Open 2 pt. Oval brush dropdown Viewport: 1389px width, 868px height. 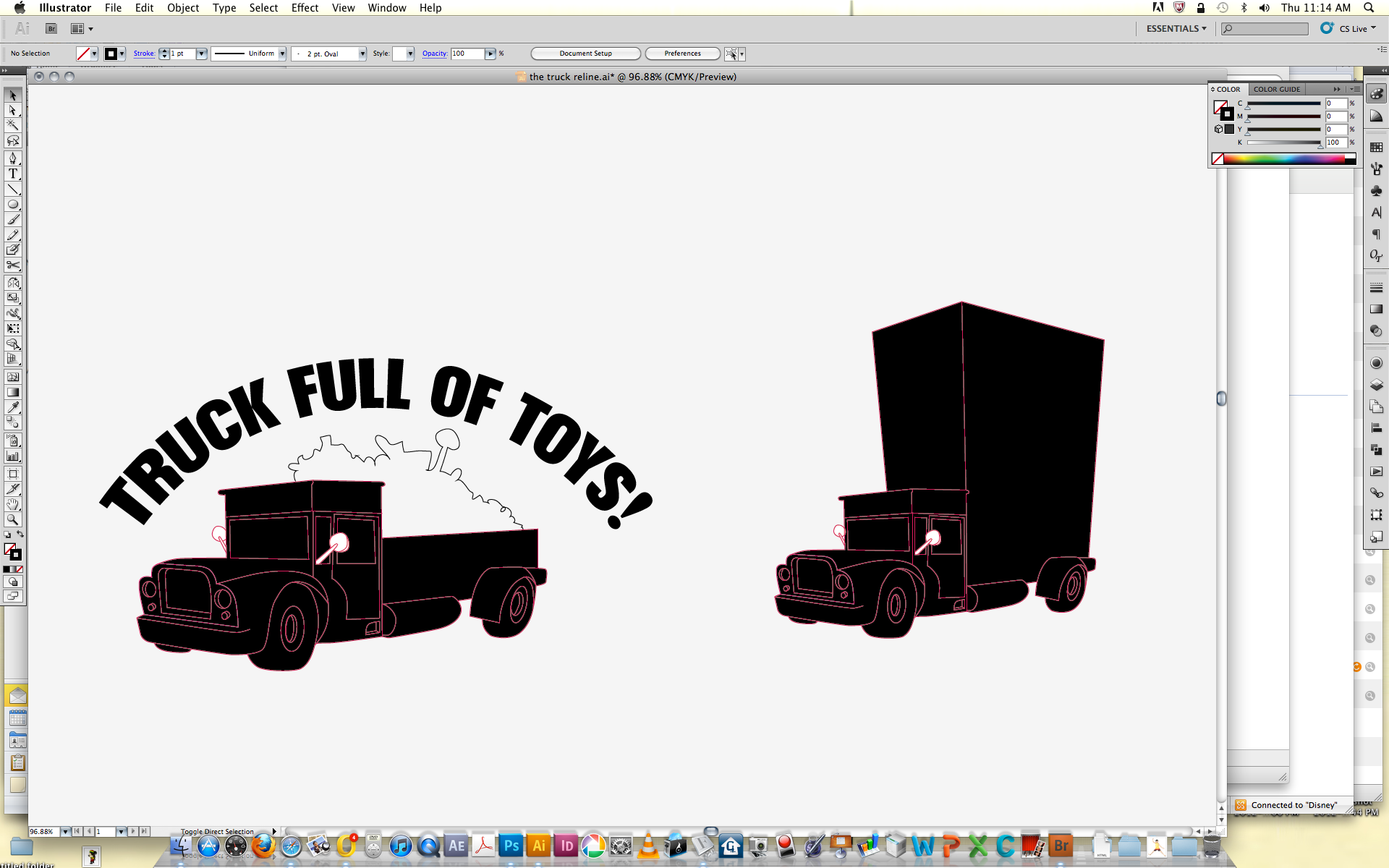point(362,54)
